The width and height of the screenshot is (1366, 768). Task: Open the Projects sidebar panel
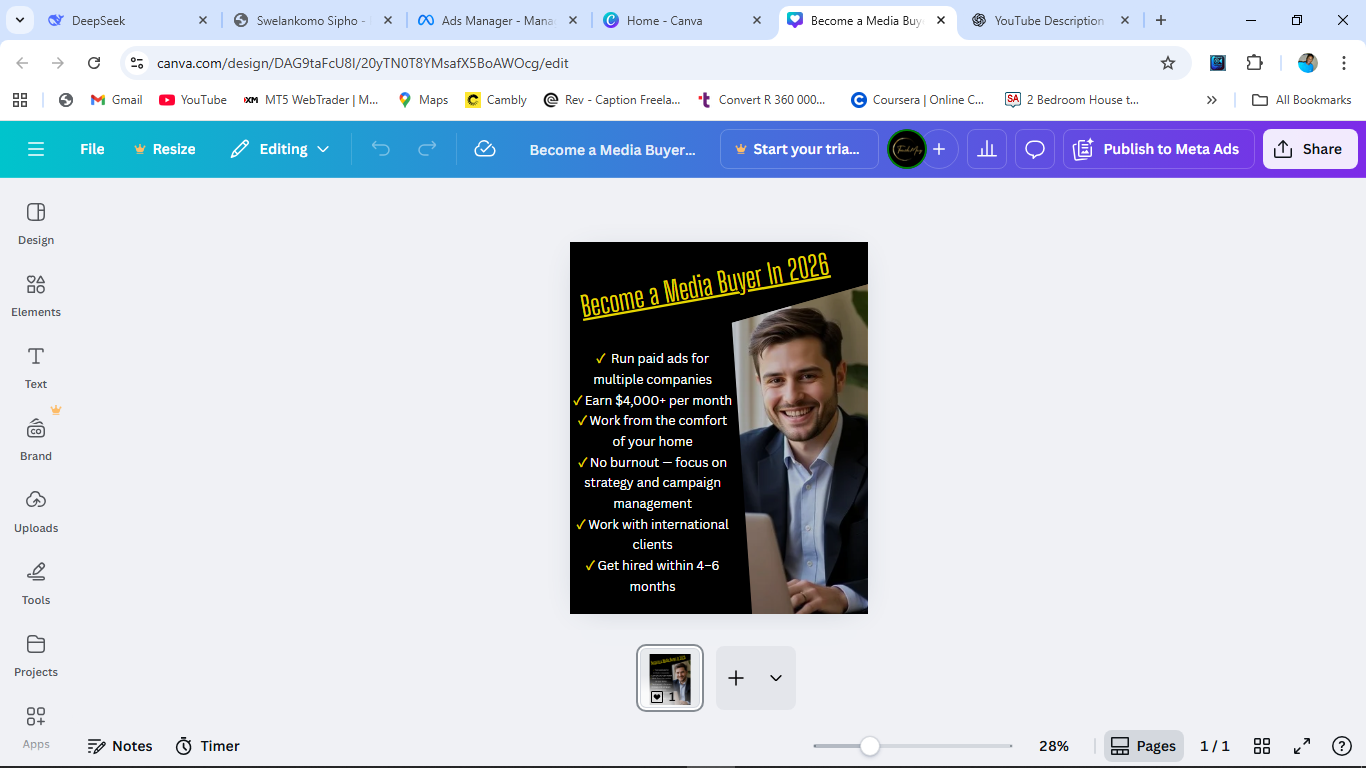coord(36,655)
